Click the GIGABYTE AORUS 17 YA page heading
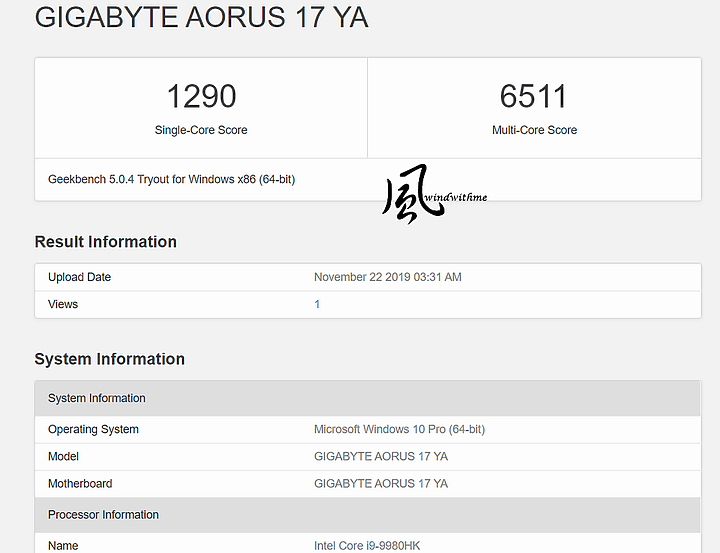Image resolution: width=720 pixels, height=553 pixels. [202, 17]
